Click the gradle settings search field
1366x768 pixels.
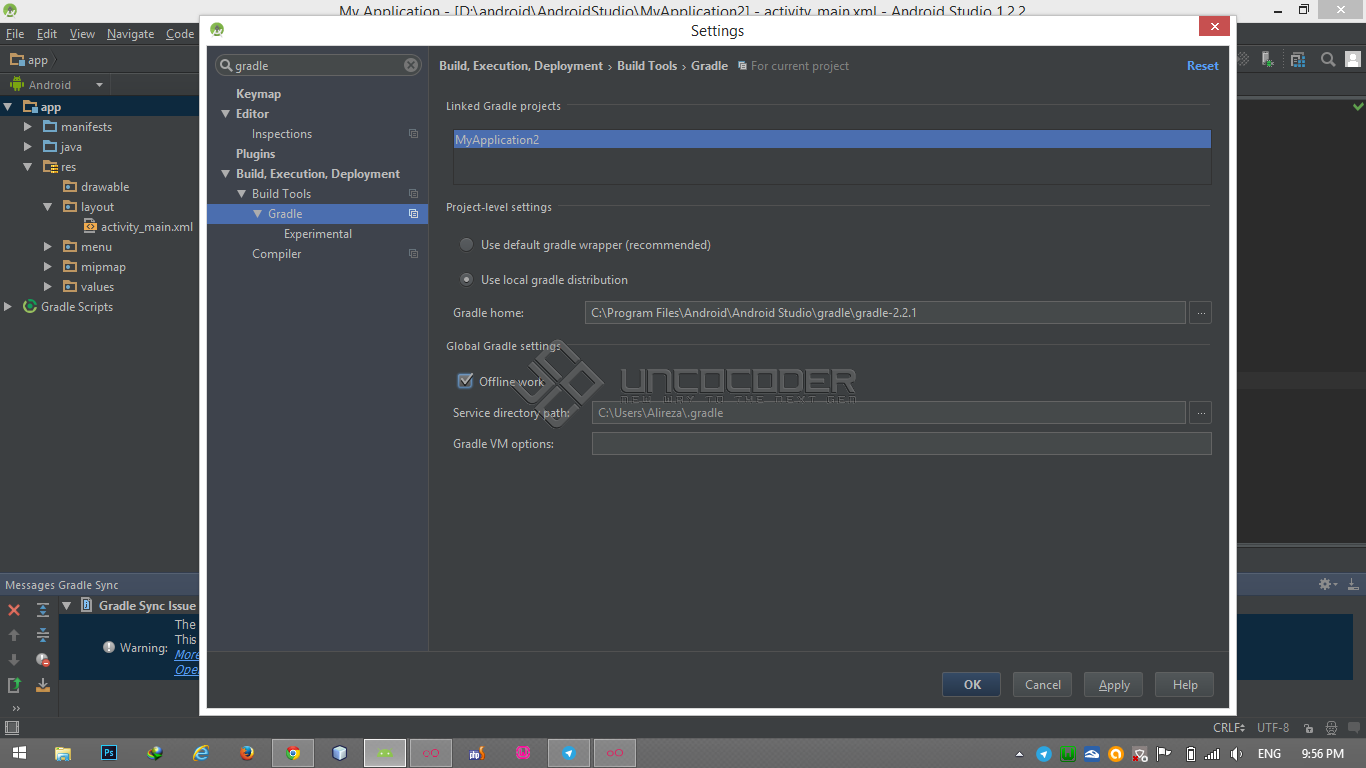pos(318,65)
